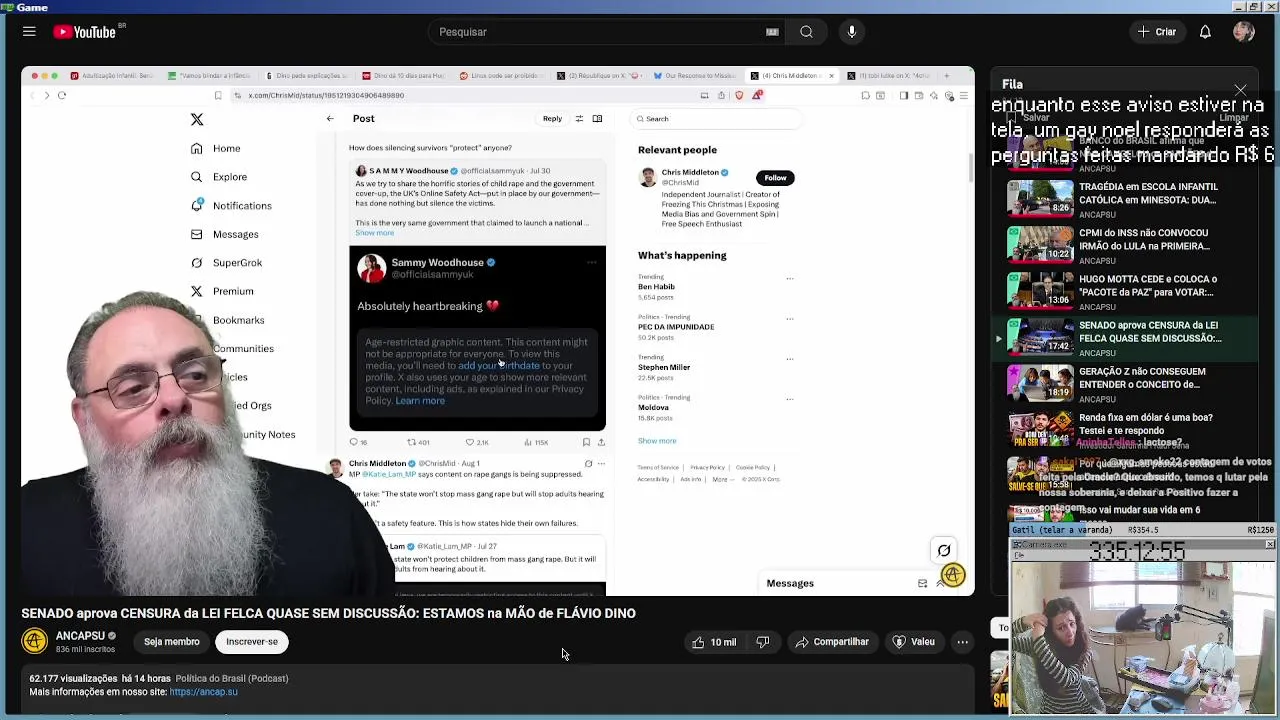Open the YouTube hamburger guide menu
Image resolution: width=1280 pixels, height=720 pixels.
coord(29,32)
